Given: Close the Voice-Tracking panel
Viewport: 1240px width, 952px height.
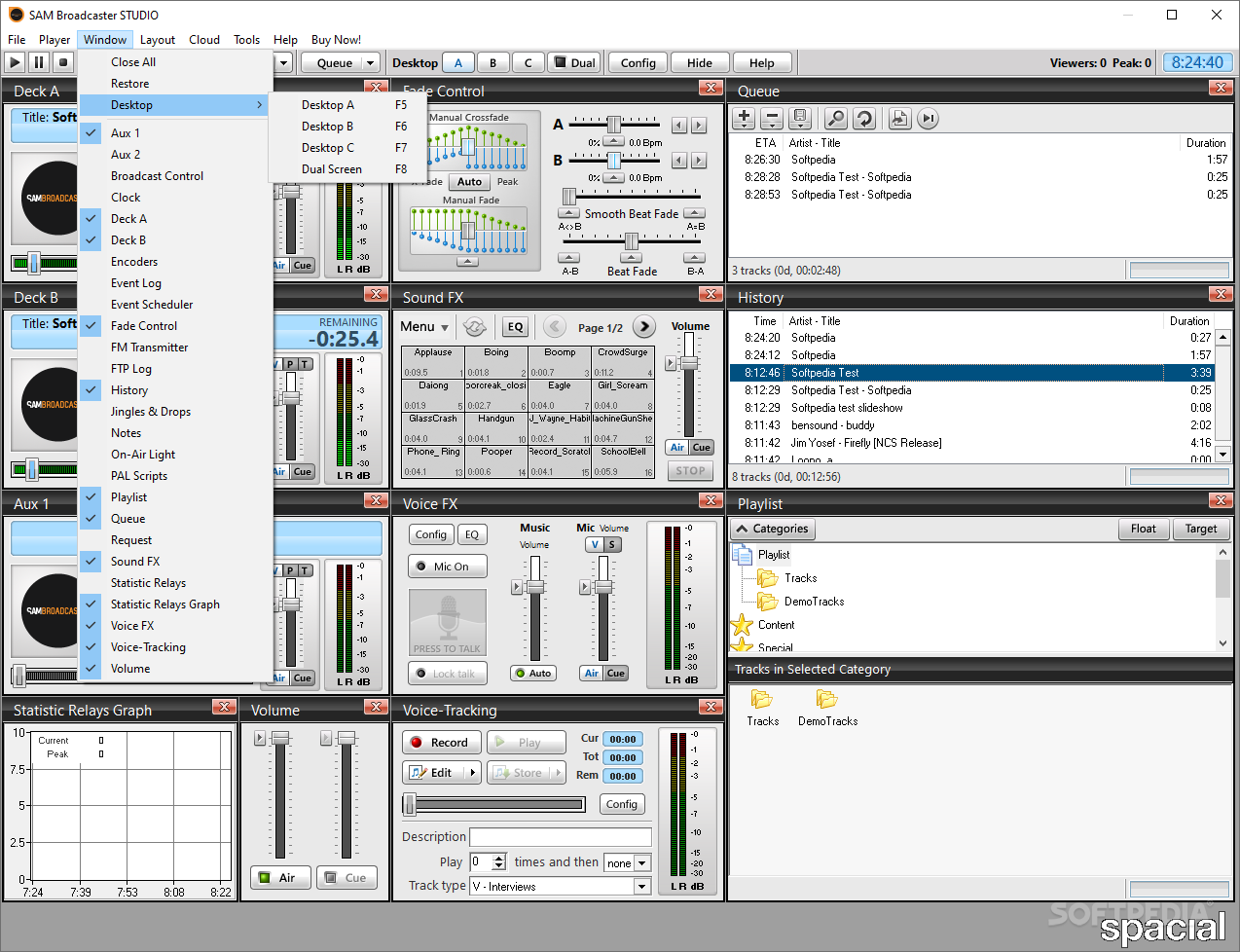Looking at the screenshot, I should [x=711, y=707].
